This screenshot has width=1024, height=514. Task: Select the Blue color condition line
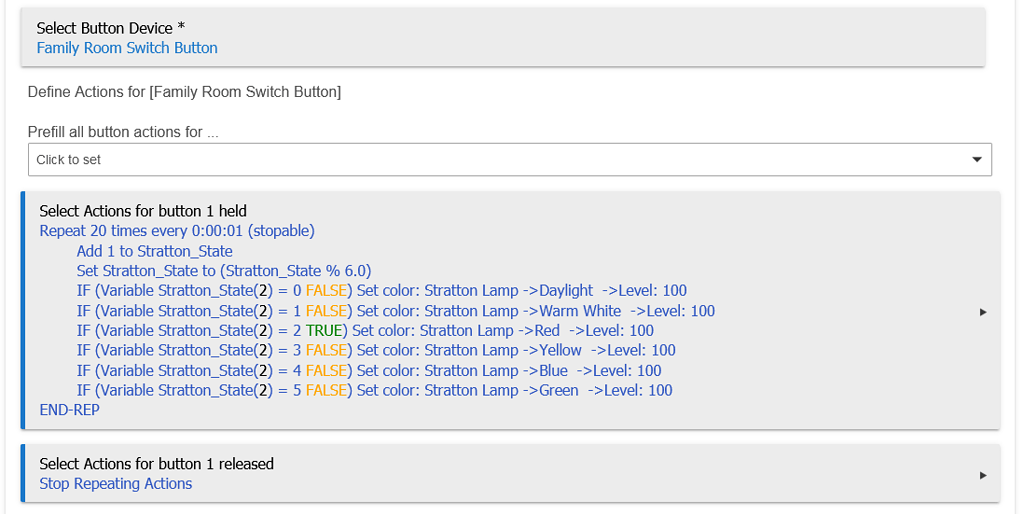click(x=368, y=370)
